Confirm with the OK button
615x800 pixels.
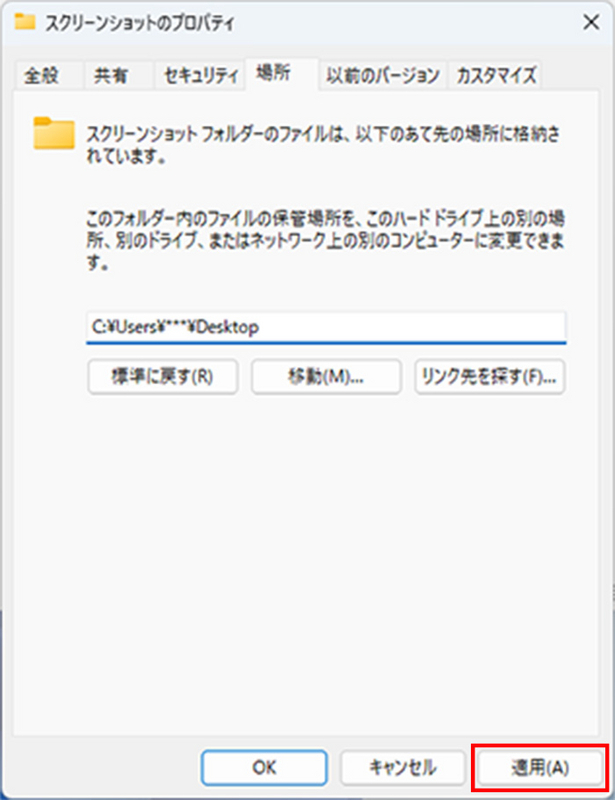pyautogui.click(x=264, y=767)
